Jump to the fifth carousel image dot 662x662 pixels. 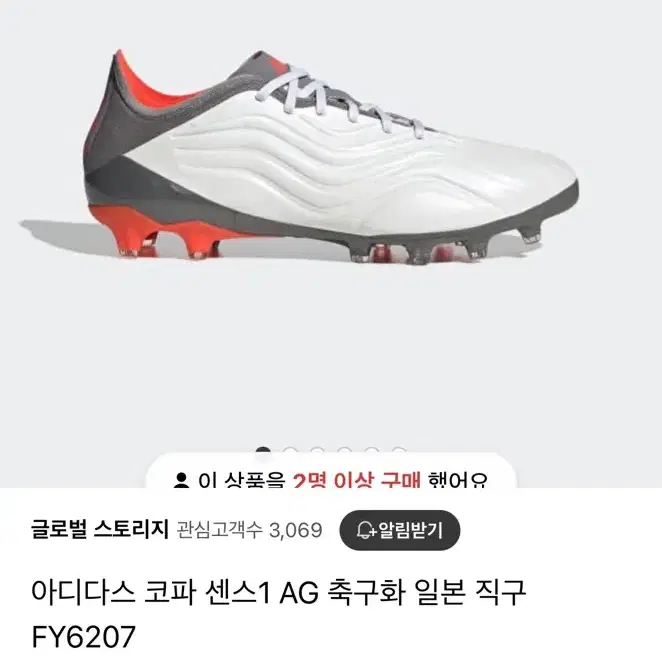pos(372,450)
